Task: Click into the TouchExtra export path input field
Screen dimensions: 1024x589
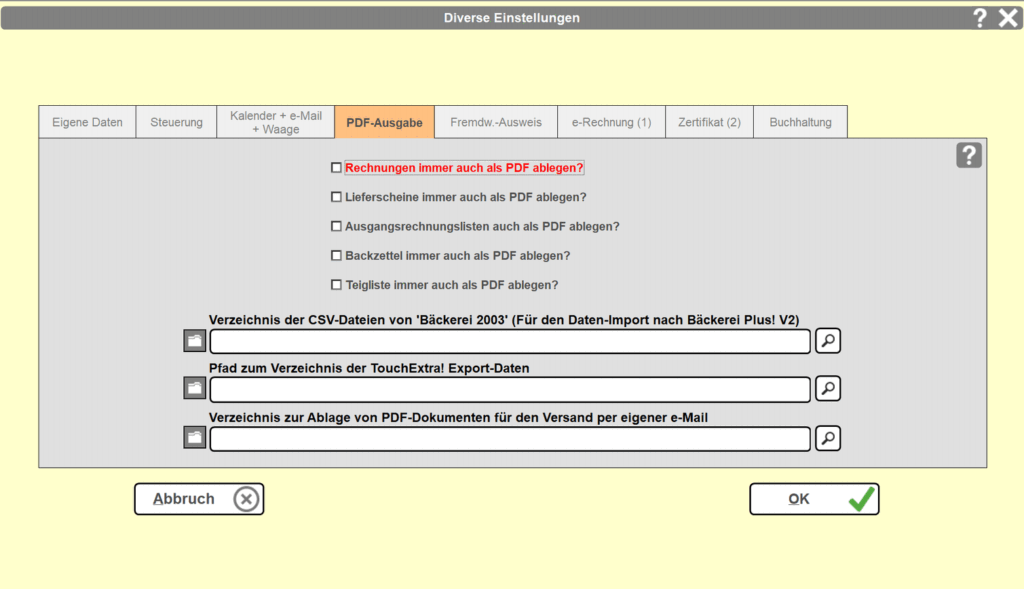Action: (509, 389)
